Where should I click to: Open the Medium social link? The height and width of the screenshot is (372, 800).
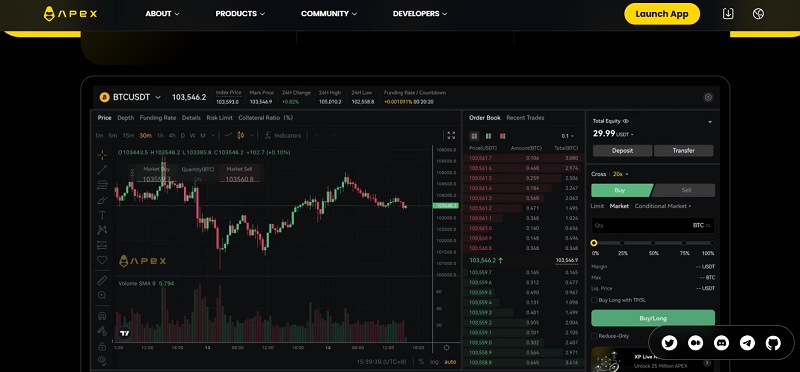[x=695, y=343]
